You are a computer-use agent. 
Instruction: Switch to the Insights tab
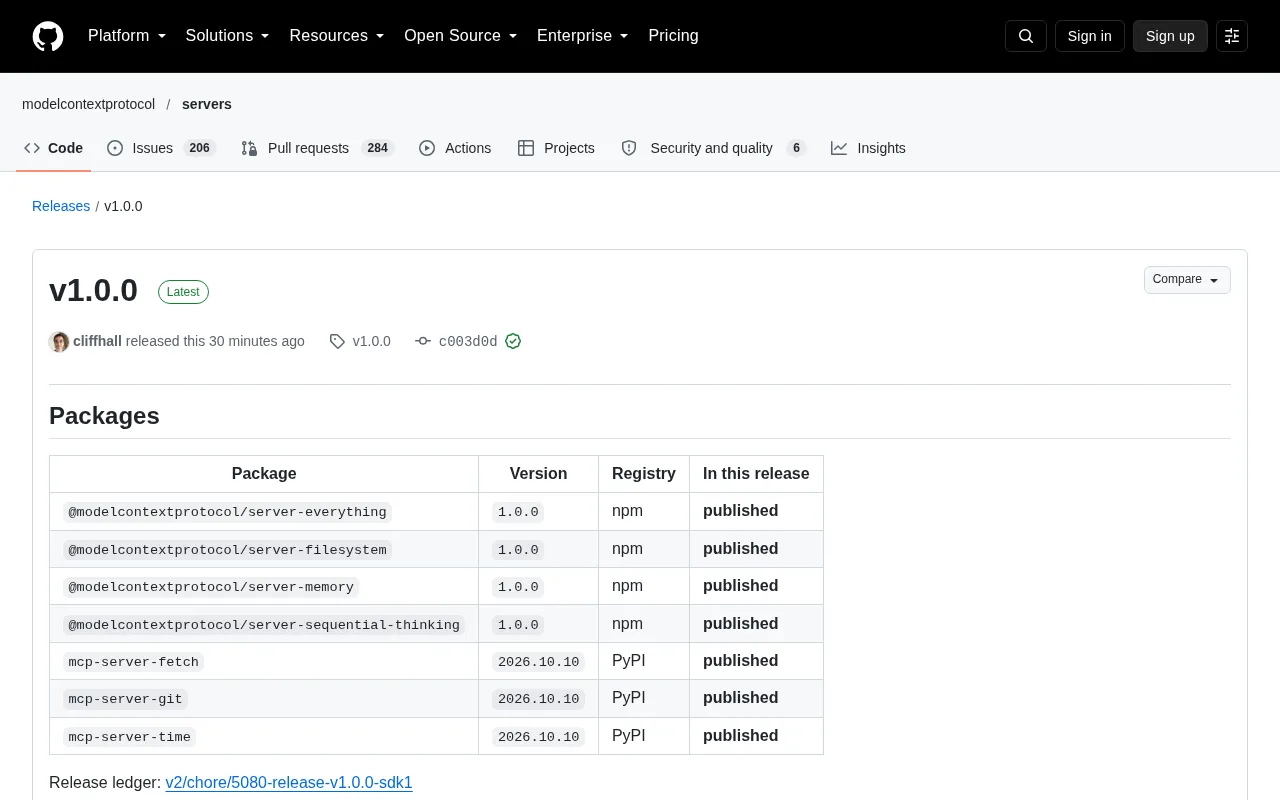(868, 148)
